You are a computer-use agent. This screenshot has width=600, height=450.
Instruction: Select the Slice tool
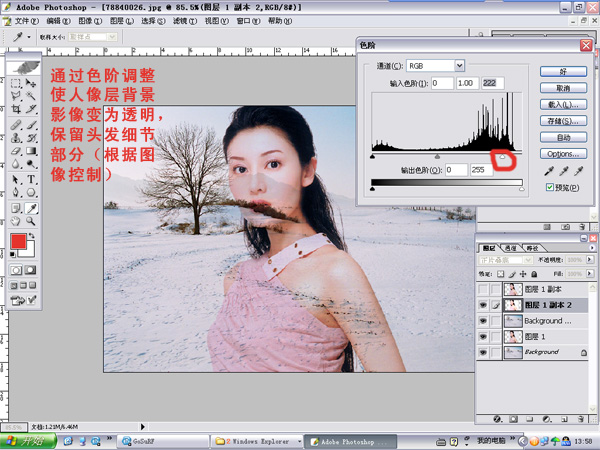coord(31,109)
